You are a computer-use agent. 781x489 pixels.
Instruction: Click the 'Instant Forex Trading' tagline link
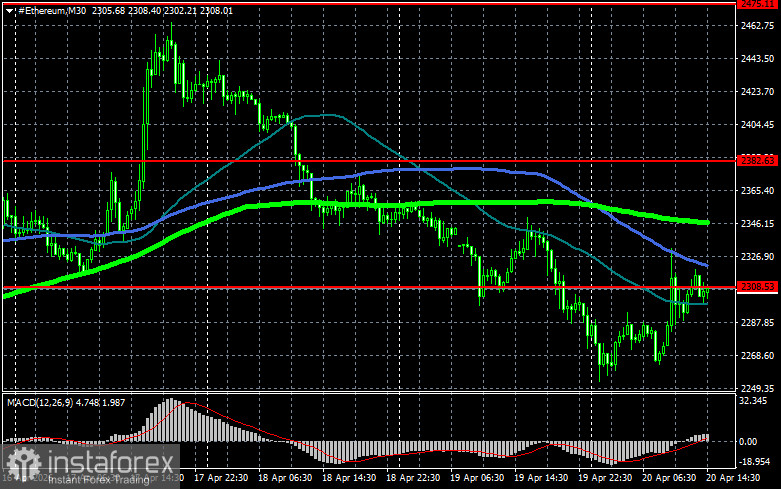(x=99, y=480)
